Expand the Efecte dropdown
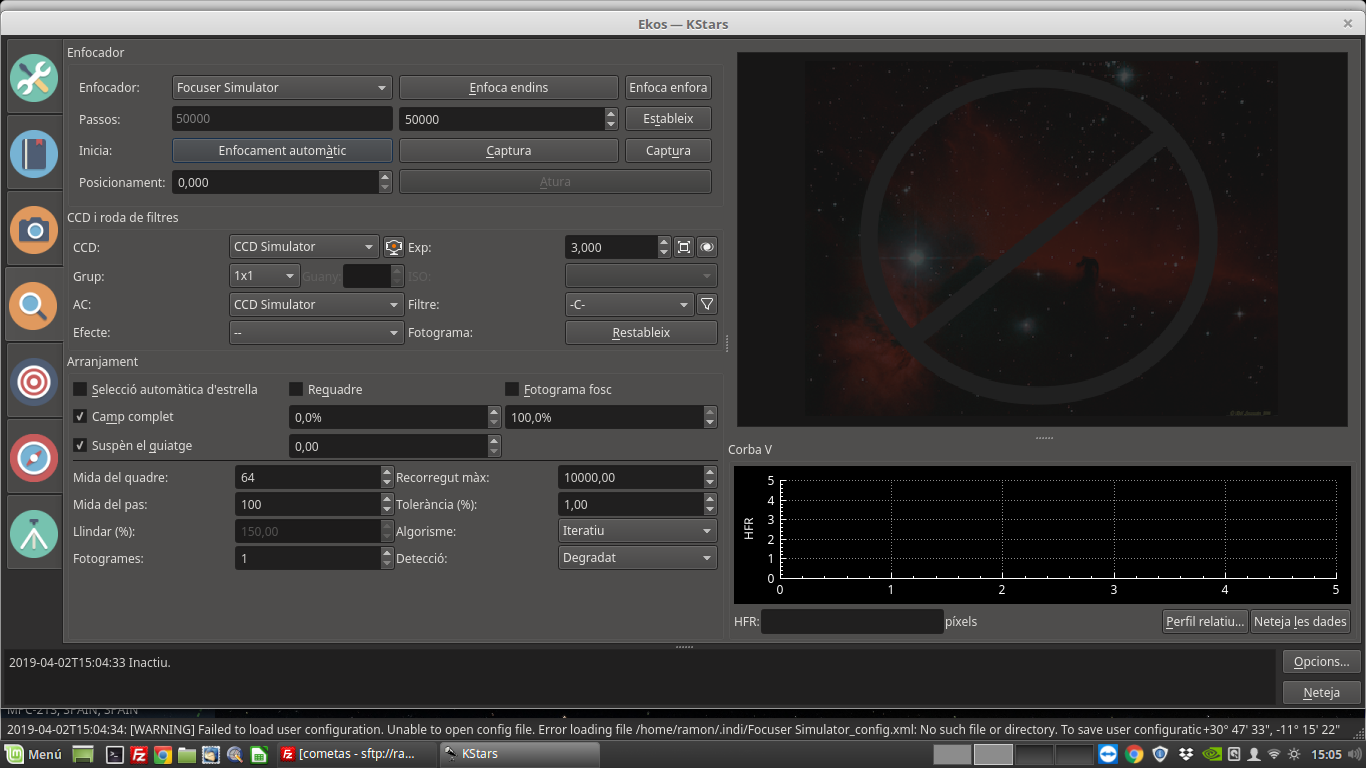This screenshot has width=1366, height=768. [x=316, y=332]
